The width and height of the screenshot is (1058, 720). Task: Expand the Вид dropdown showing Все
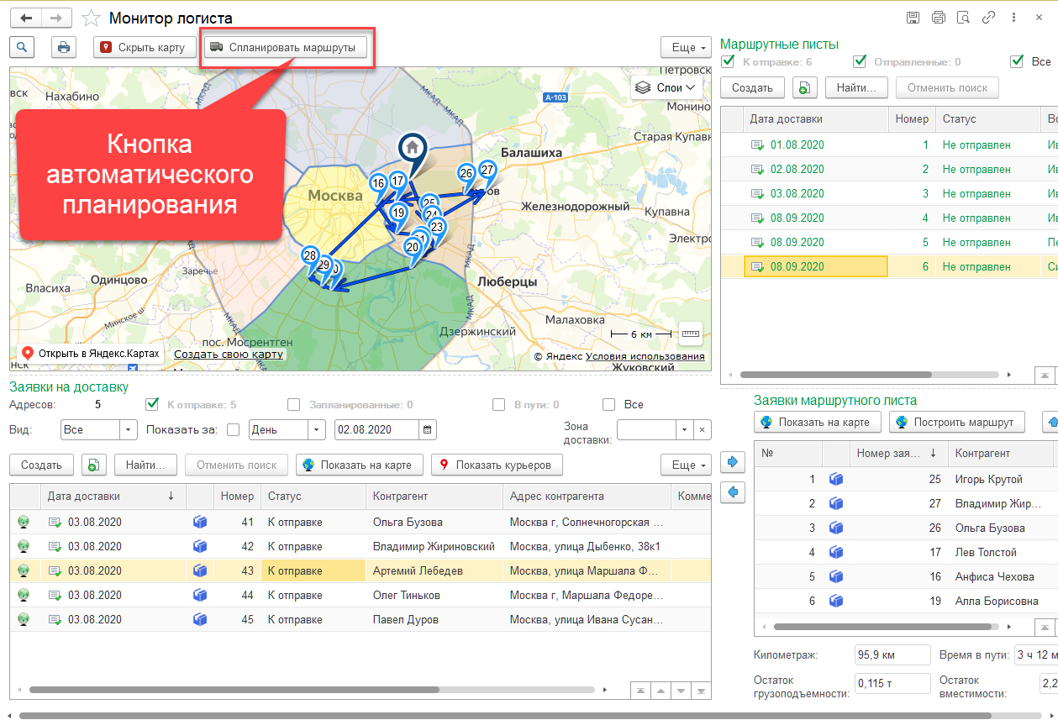tap(128, 430)
